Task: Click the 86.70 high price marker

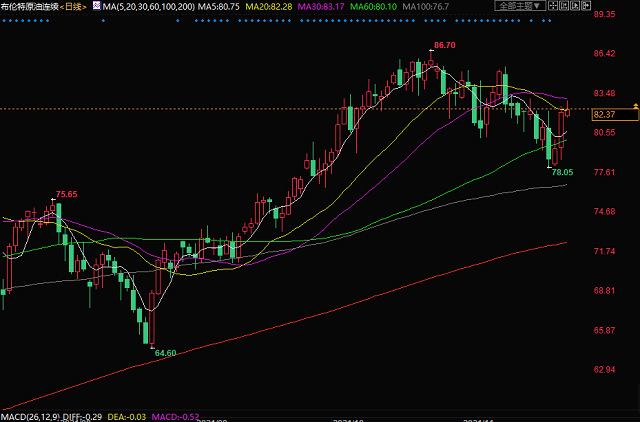Action: pyautogui.click(x=444, y=46)
